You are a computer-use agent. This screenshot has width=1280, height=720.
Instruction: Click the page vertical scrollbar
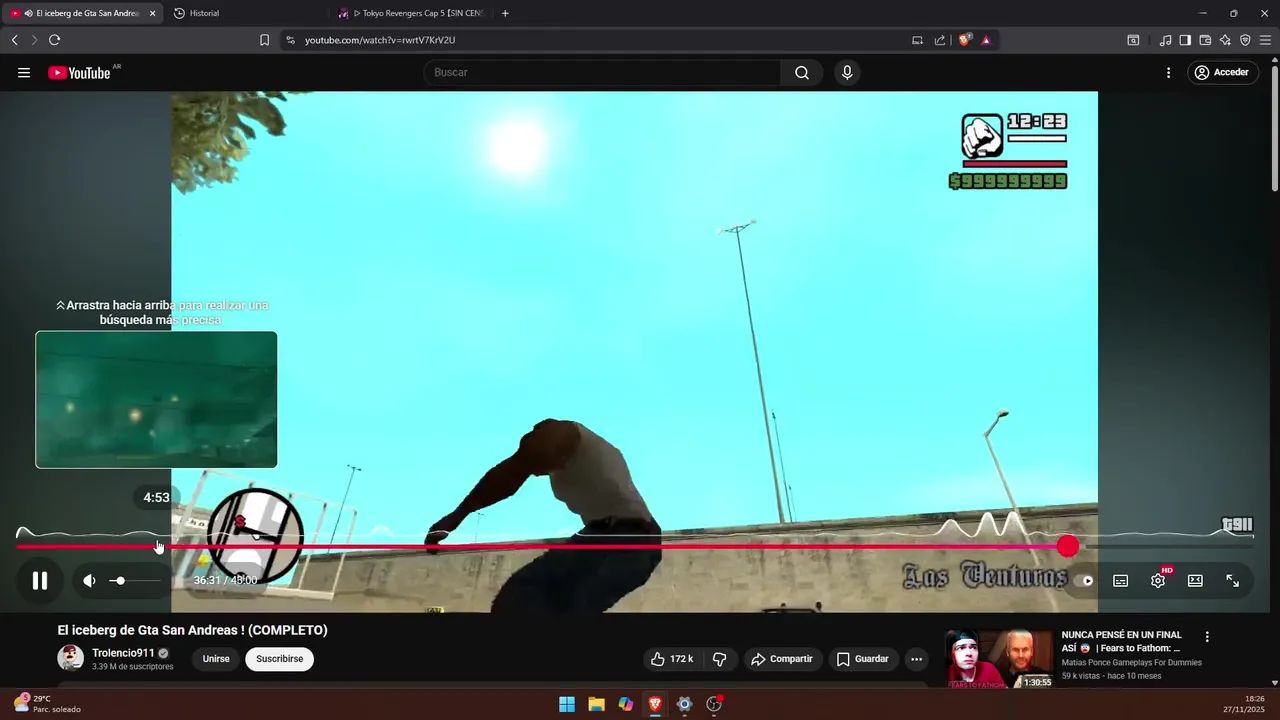tap(1274, 128)
